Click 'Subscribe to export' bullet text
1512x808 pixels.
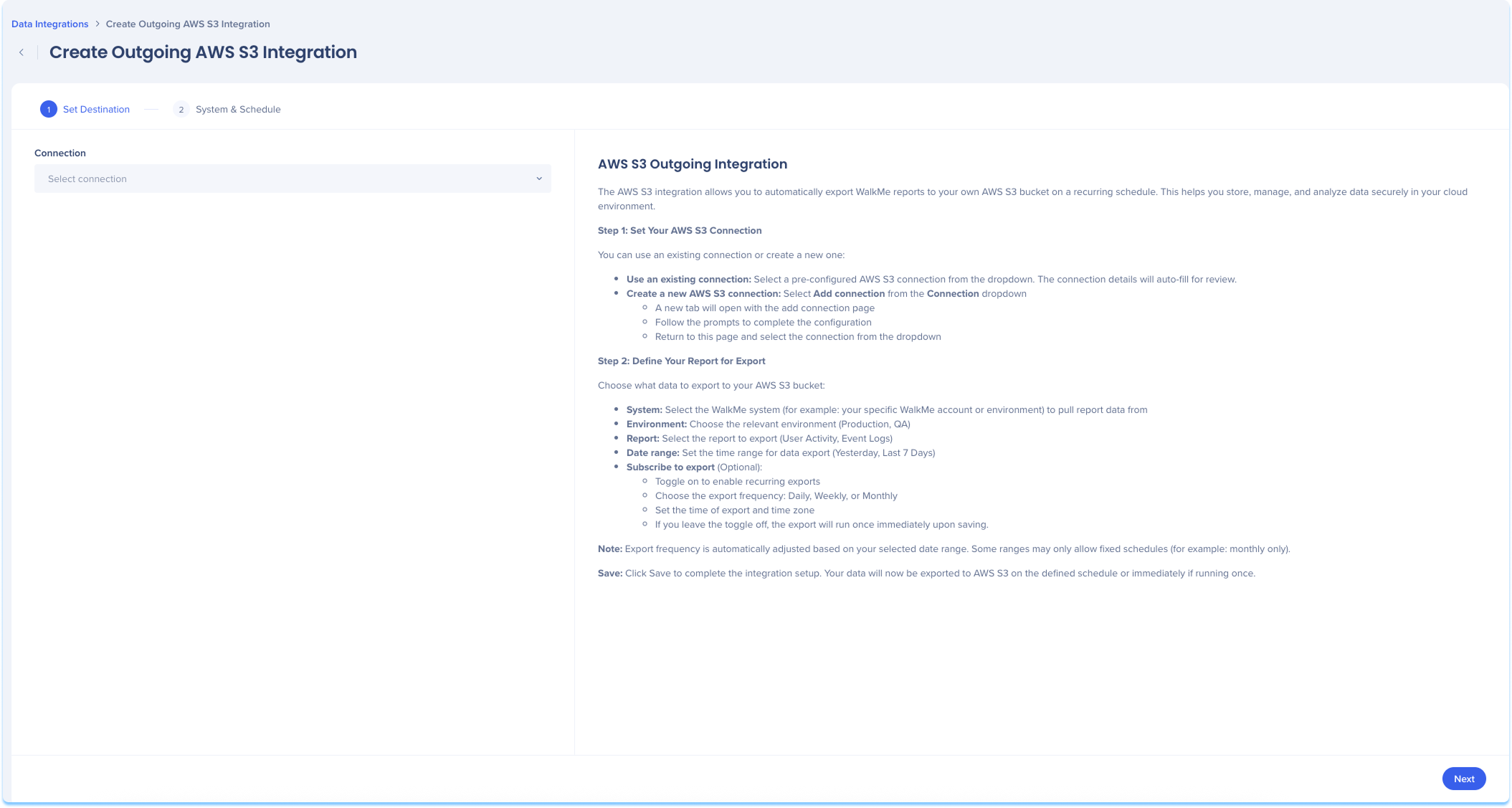694,467
